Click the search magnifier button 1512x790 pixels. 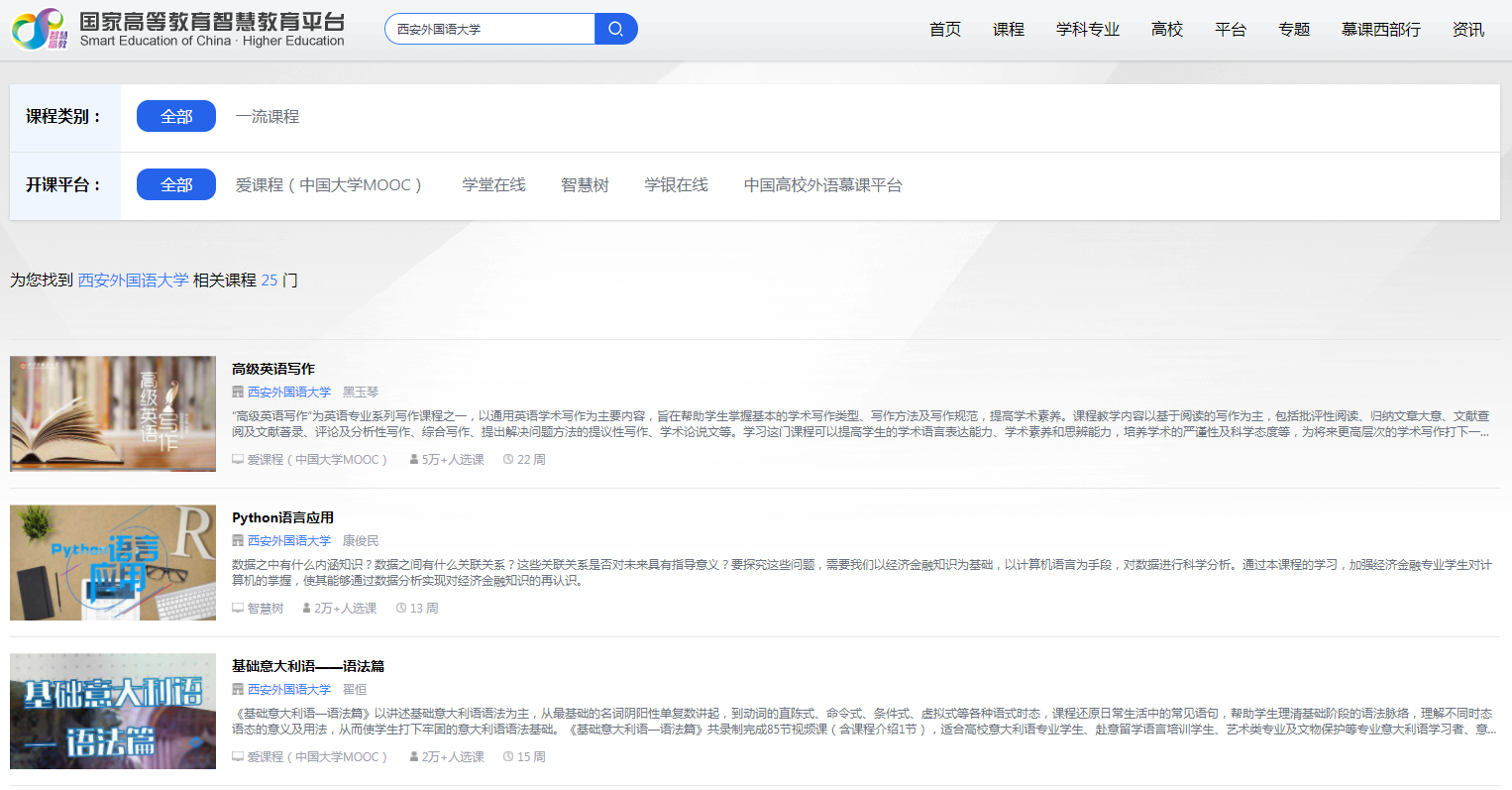click(615, 29)
